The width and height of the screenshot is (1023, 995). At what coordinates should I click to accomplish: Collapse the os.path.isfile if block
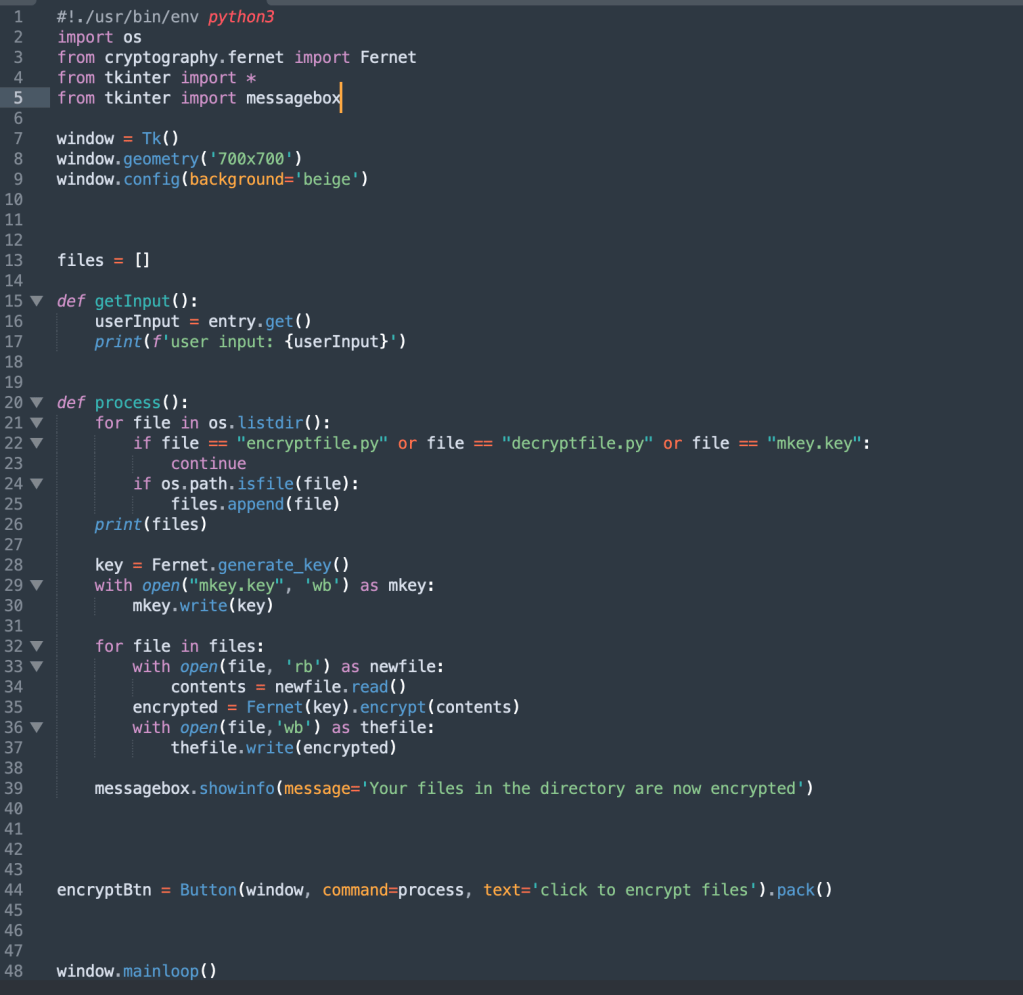37,483
